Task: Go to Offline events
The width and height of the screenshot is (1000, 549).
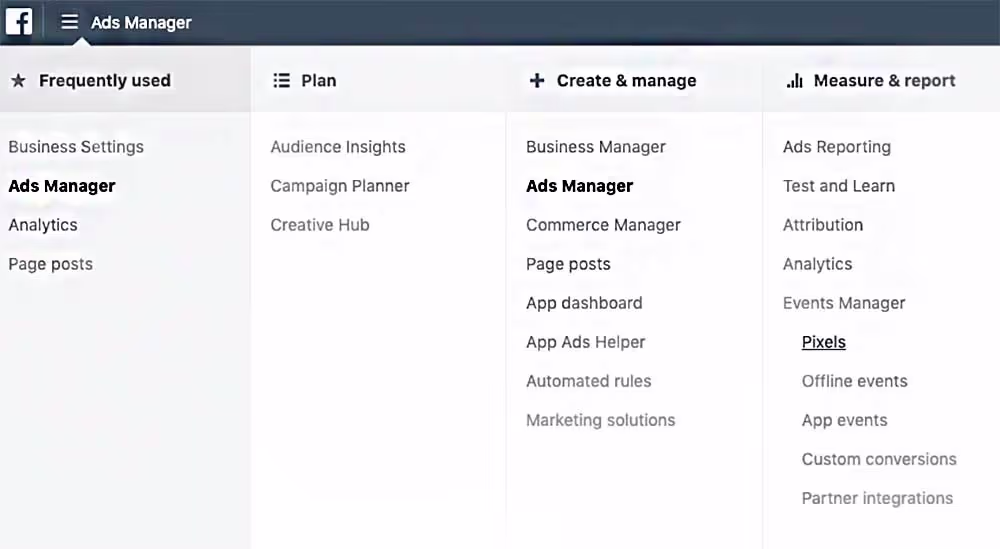Action: coord(855,381)
